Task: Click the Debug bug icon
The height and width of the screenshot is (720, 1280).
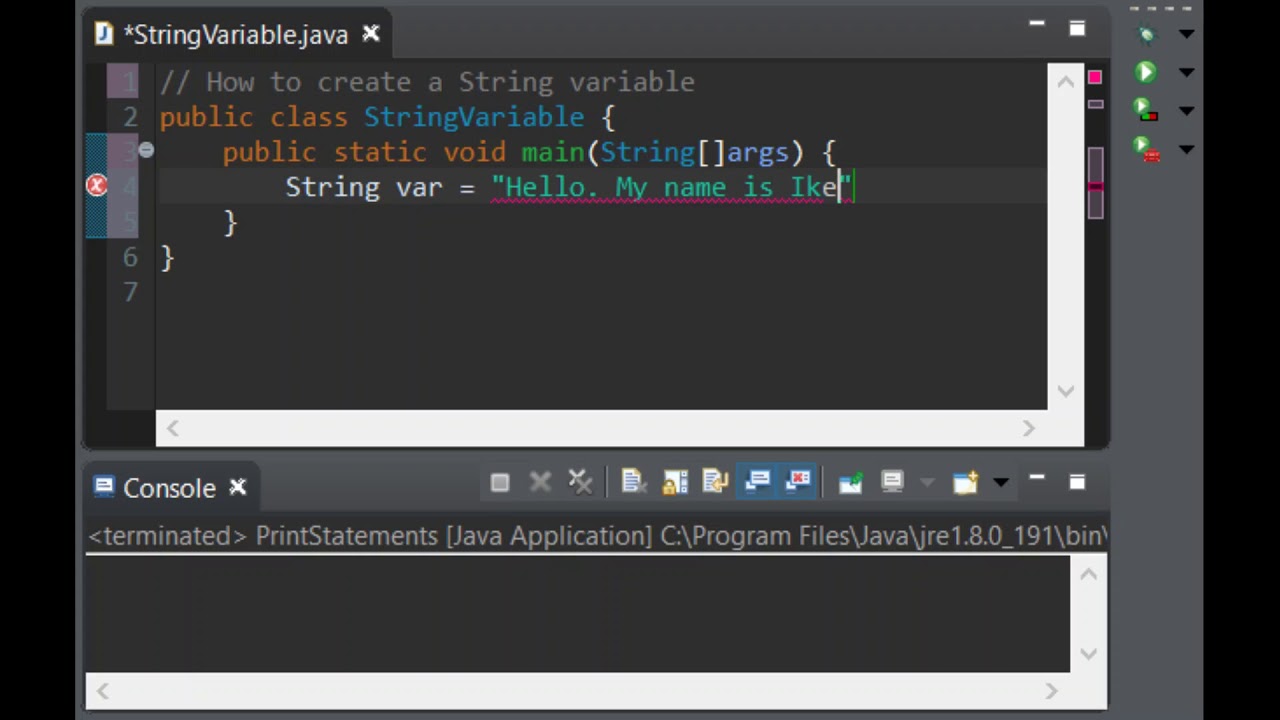Action: [x=1146, y=34]
